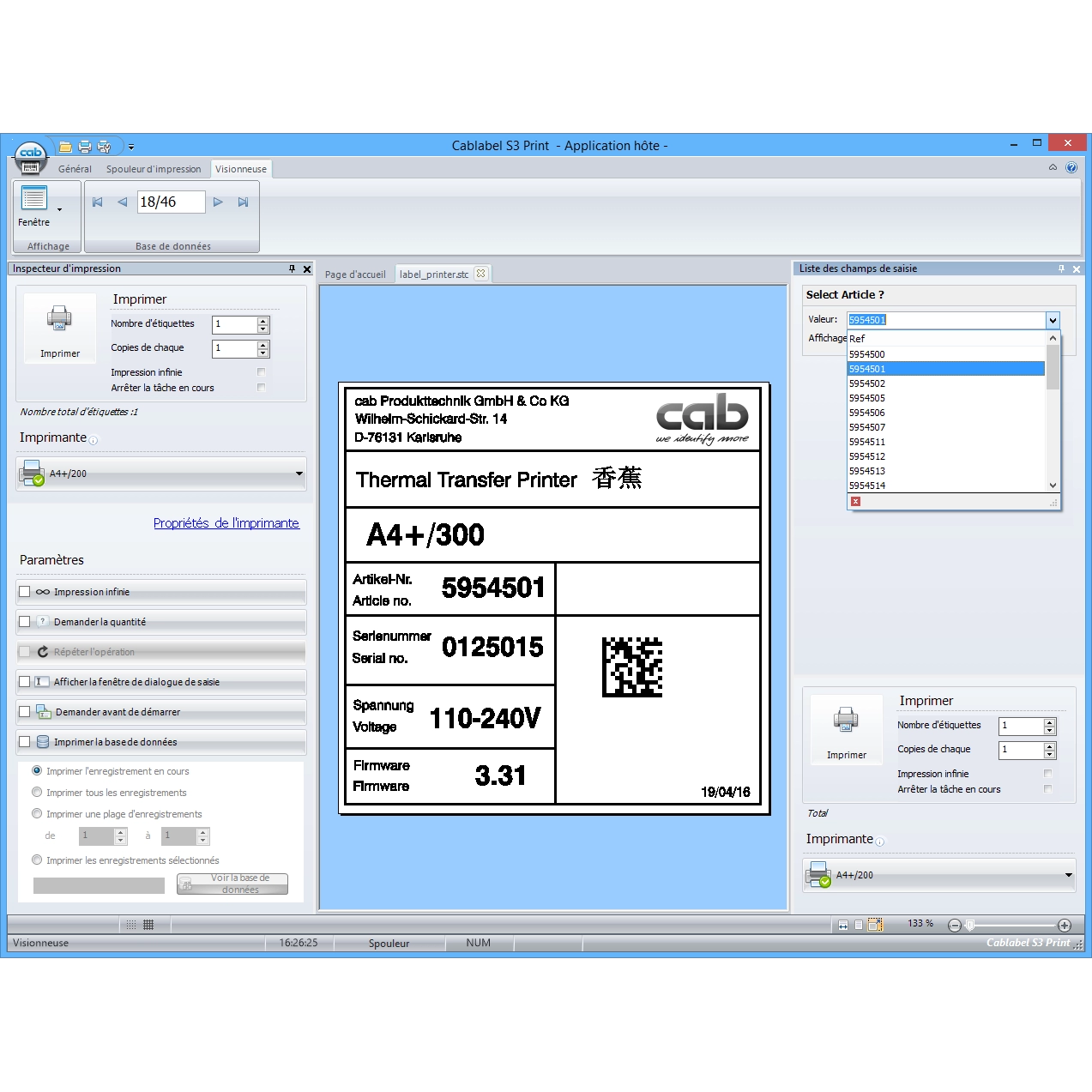
Task: Select Imprimer les enregistrements sélectionnés radio
Action: (x=37, y=860)
